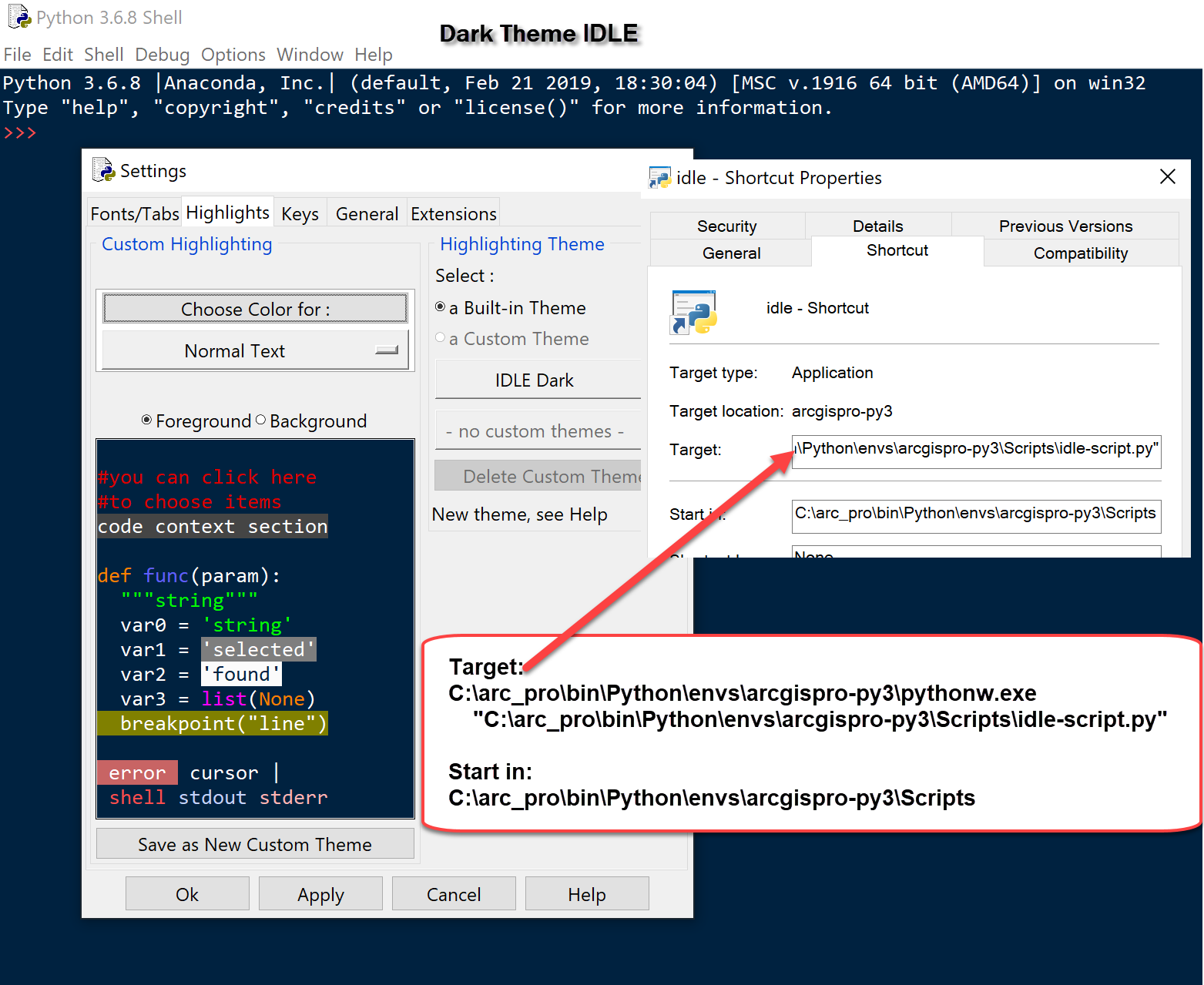This screenshot has height=985, width=1204.
Task: Click the 'func' definition name in sample
Action: [x=166, y=575]
